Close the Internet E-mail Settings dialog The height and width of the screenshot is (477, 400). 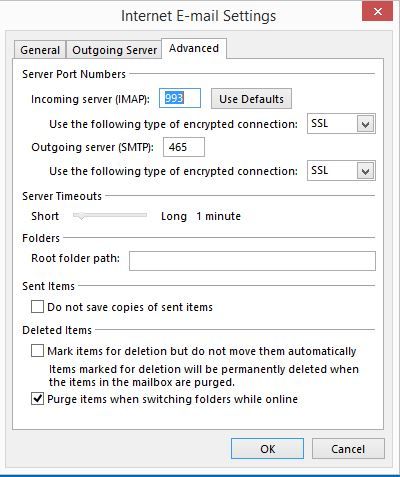coord(377,12)
